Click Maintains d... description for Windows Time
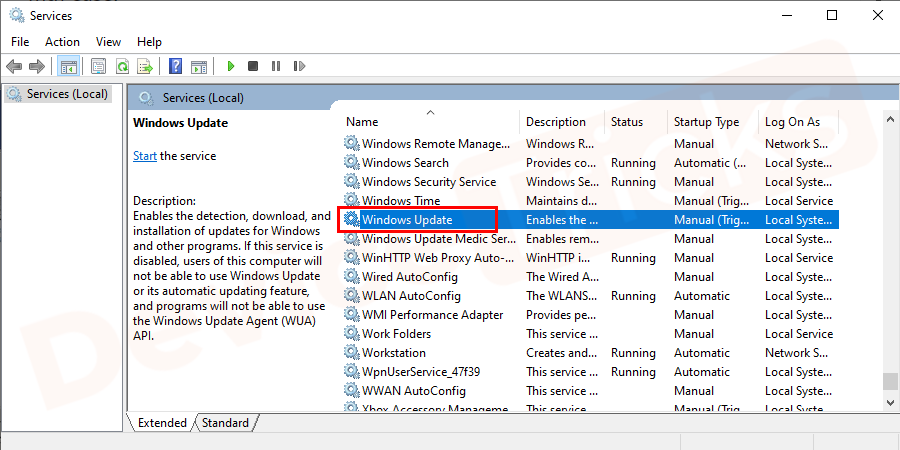The height and width of the screenshot is (450, 900). click(x=562, y=201)
